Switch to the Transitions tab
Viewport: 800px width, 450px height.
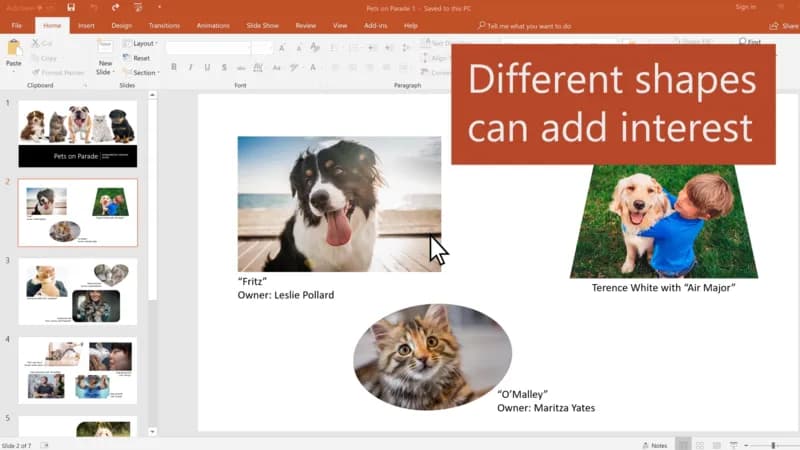tap(164, 25)
